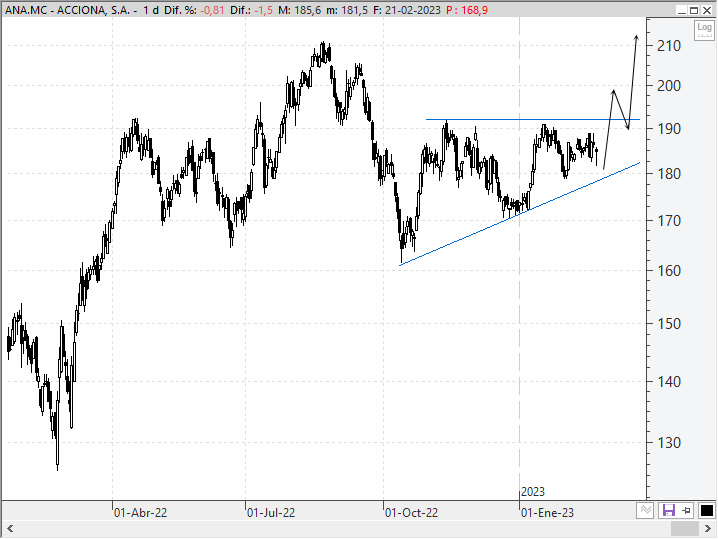This screenshot has width=718, height=539.
Task: Click the horizontal scrollbar right arrow
Action: click(x=707, y=529)
